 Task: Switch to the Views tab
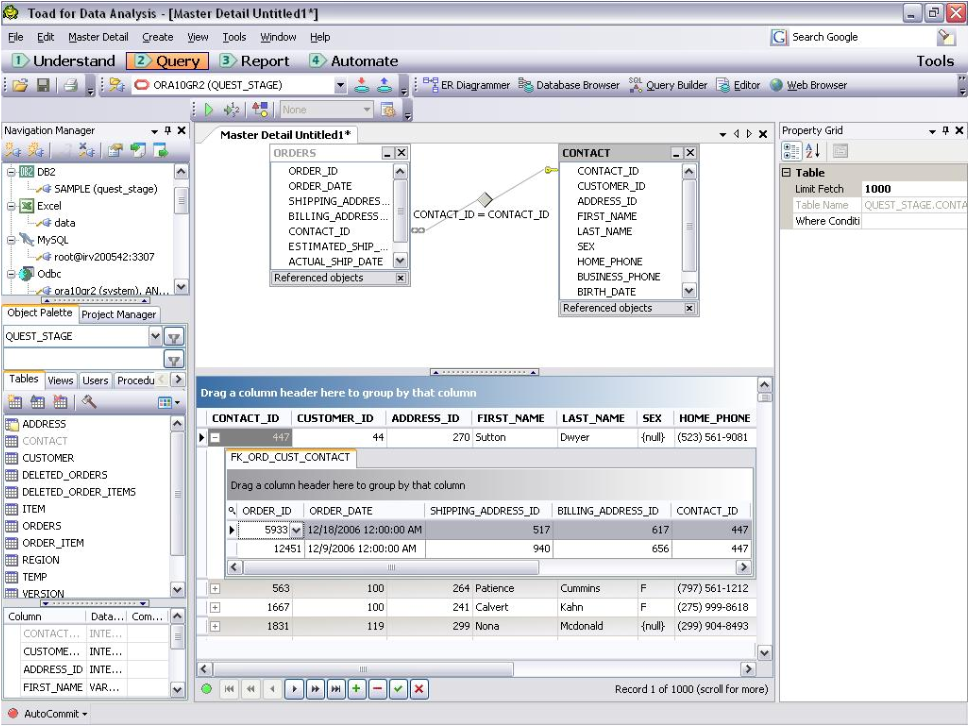pos(60,380)
